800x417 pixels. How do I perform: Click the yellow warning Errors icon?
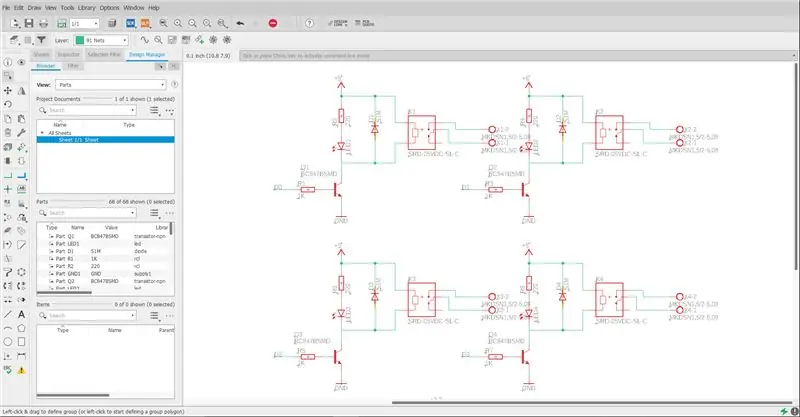[x=21, y=370]
